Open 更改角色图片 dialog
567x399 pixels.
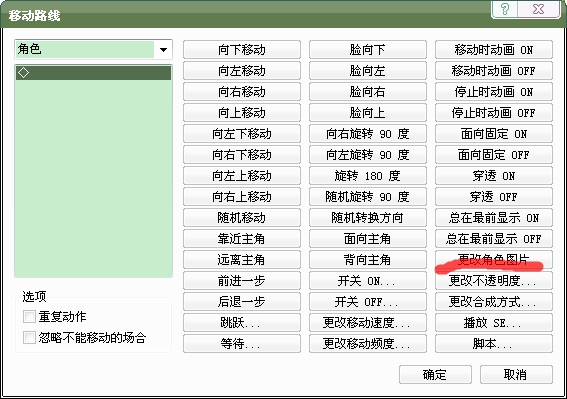pyautogui.click(x=494, y=259)
